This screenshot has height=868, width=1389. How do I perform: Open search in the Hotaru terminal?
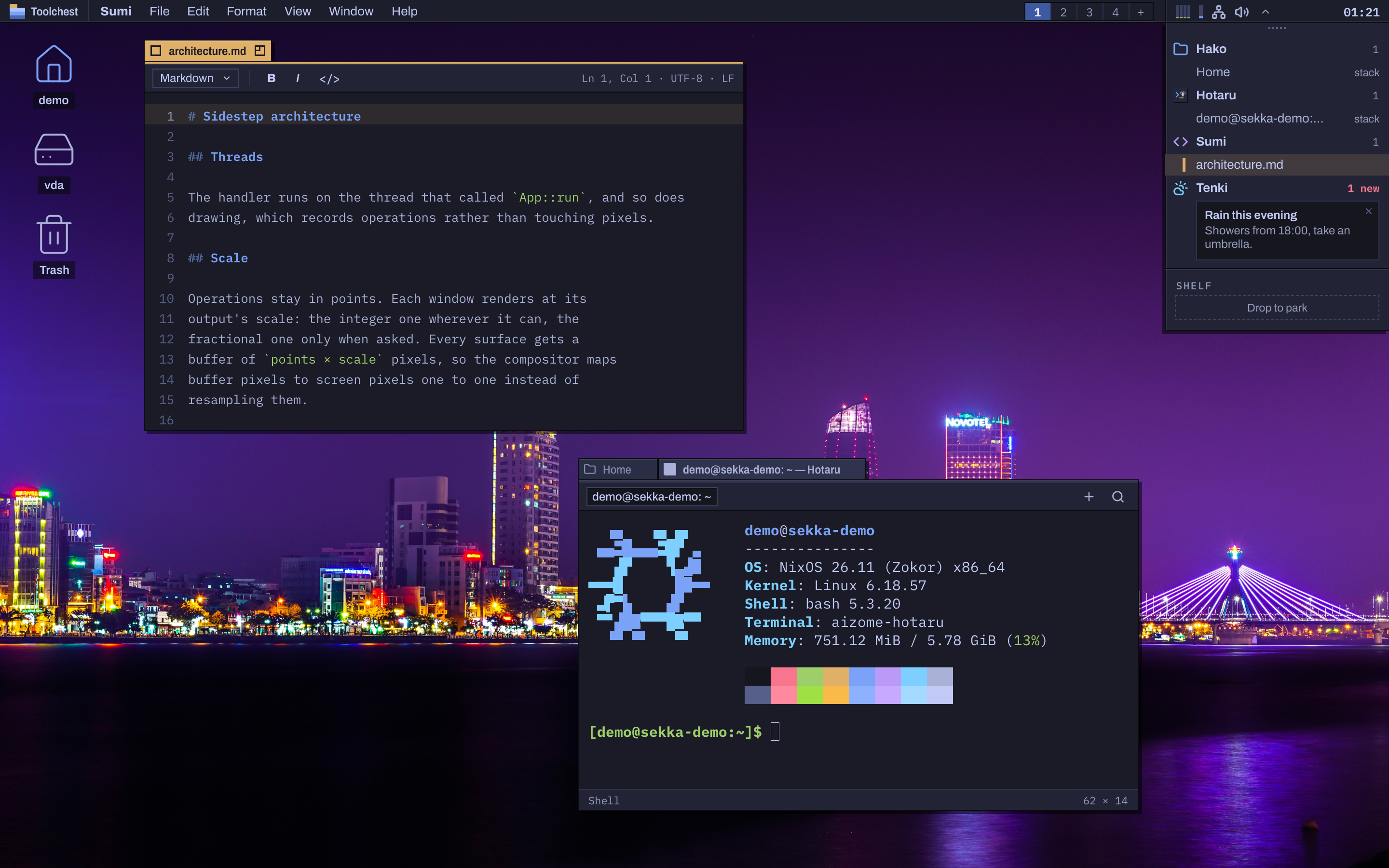1117,497
